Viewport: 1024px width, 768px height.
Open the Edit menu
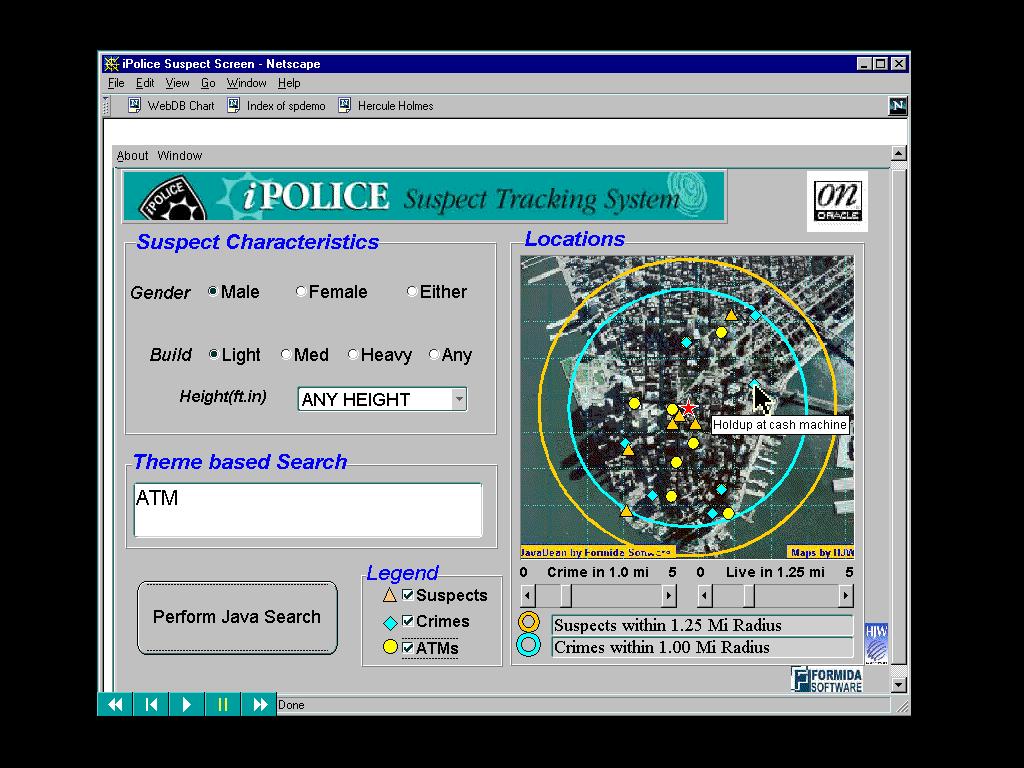click(144, 83)
